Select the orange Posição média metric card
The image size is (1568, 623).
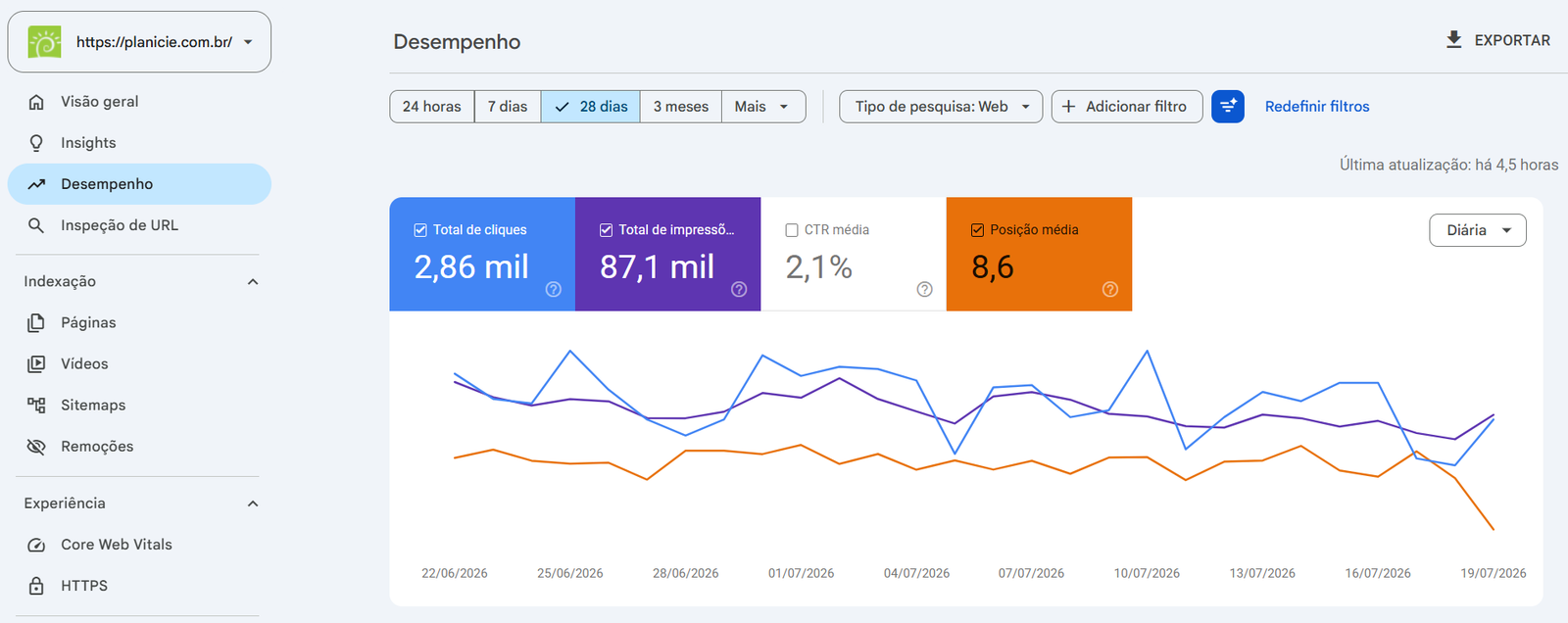tap(1040, 255)
